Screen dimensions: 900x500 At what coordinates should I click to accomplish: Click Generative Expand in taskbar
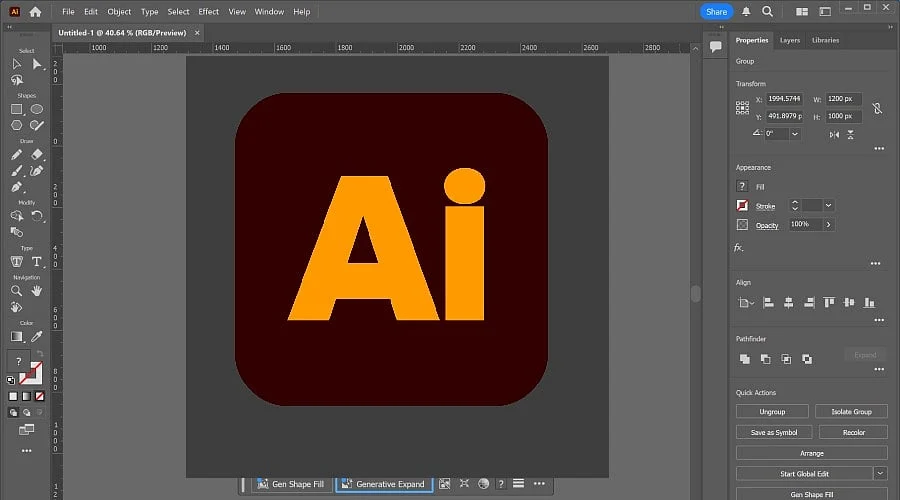point(384,484)
